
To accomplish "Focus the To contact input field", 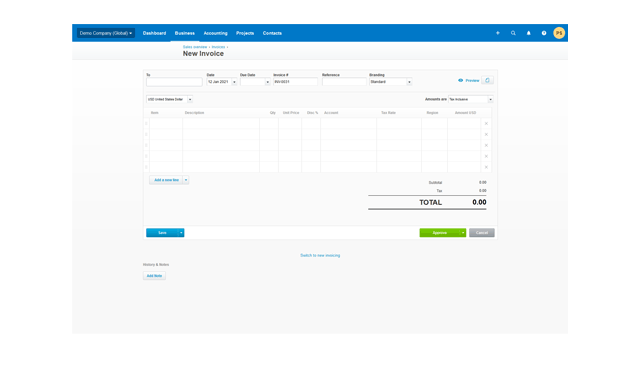I will click(174, 82).
